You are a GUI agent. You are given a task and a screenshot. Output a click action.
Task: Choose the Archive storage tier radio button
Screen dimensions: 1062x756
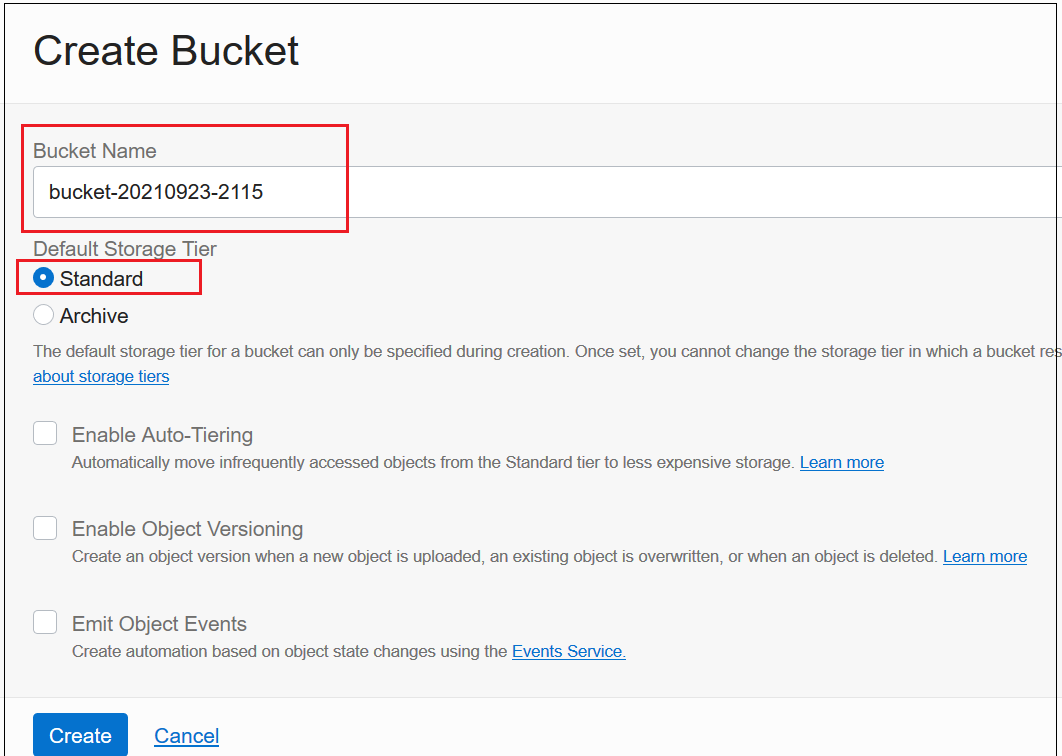[x=44, y=315]
